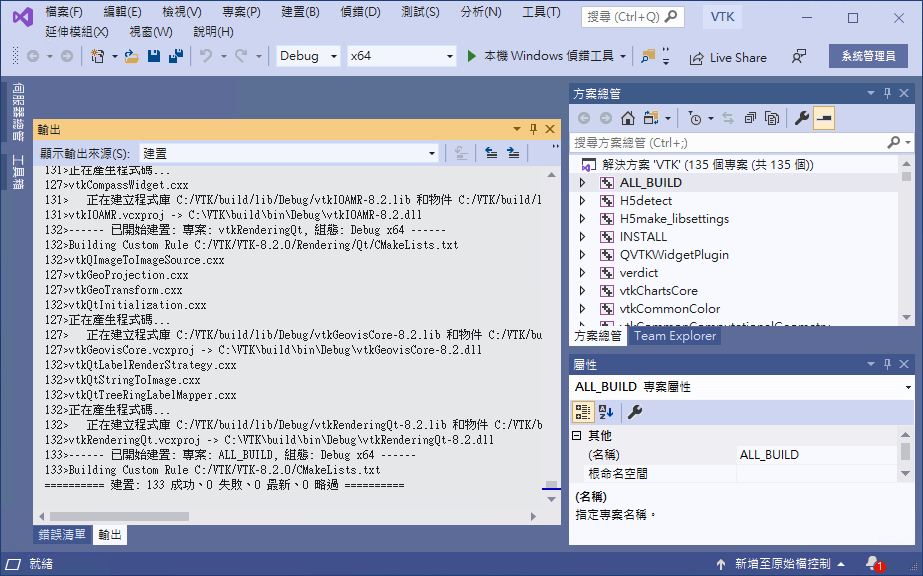Click the Output vertical scrollbar down arrow
The height and width of the screenshot is (576, 923).
(x=552, y=500)
